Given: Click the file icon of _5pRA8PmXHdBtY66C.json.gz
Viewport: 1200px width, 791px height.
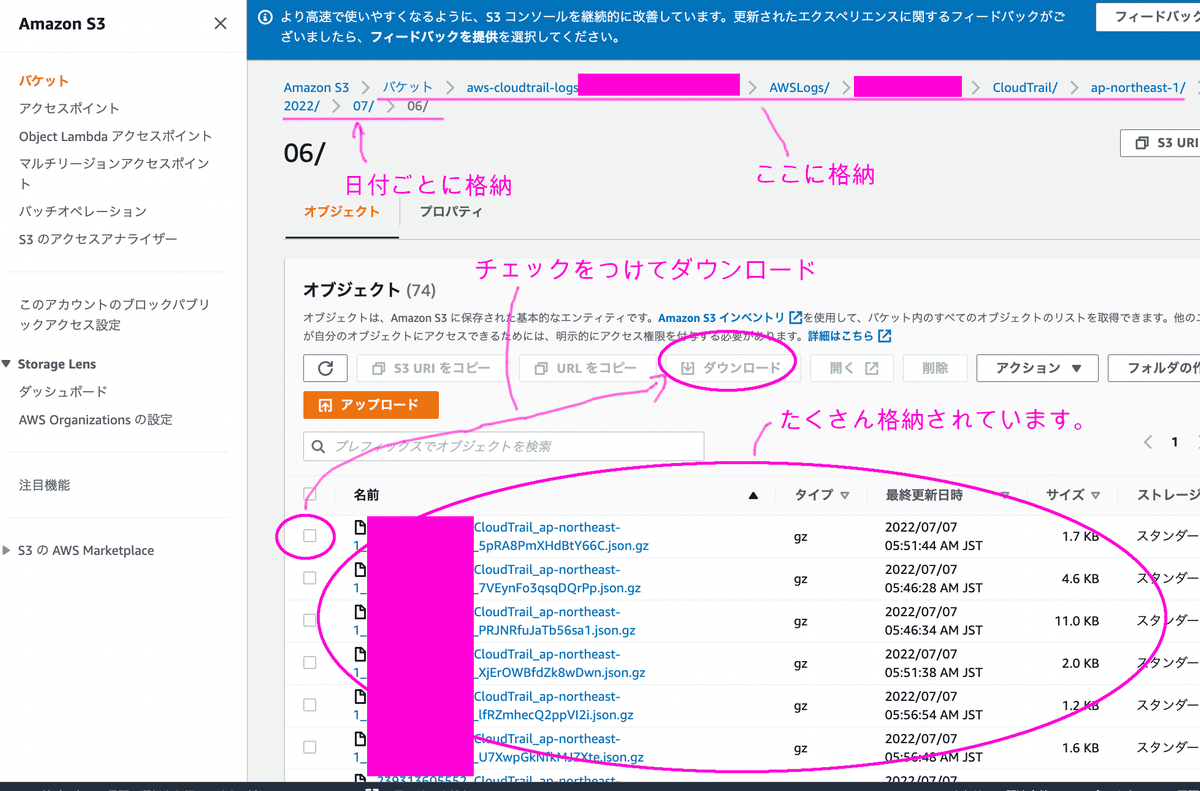Looking at the screenshot, I should tap(359, 527).
